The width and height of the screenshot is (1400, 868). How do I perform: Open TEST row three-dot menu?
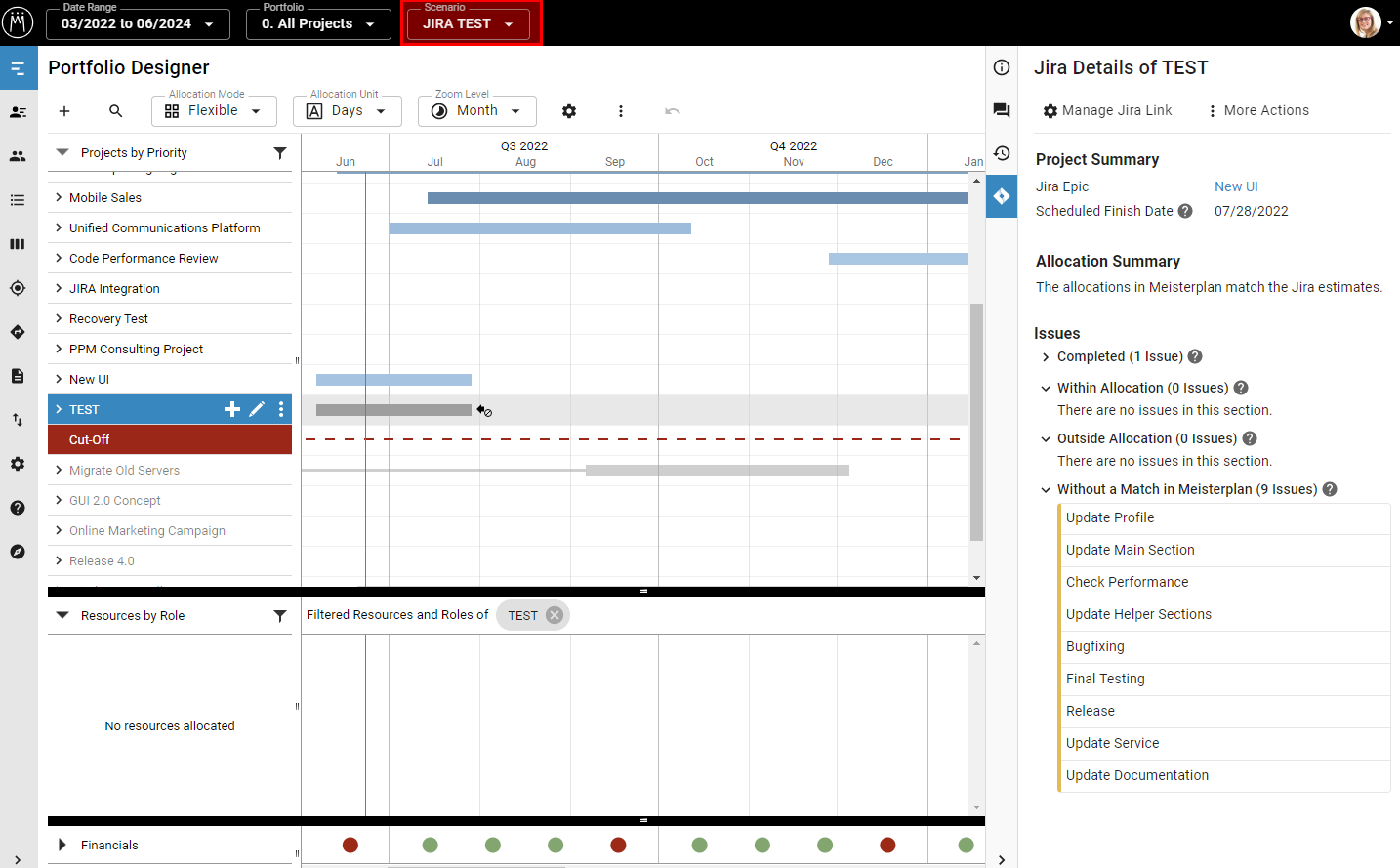(x=281, y=409)
